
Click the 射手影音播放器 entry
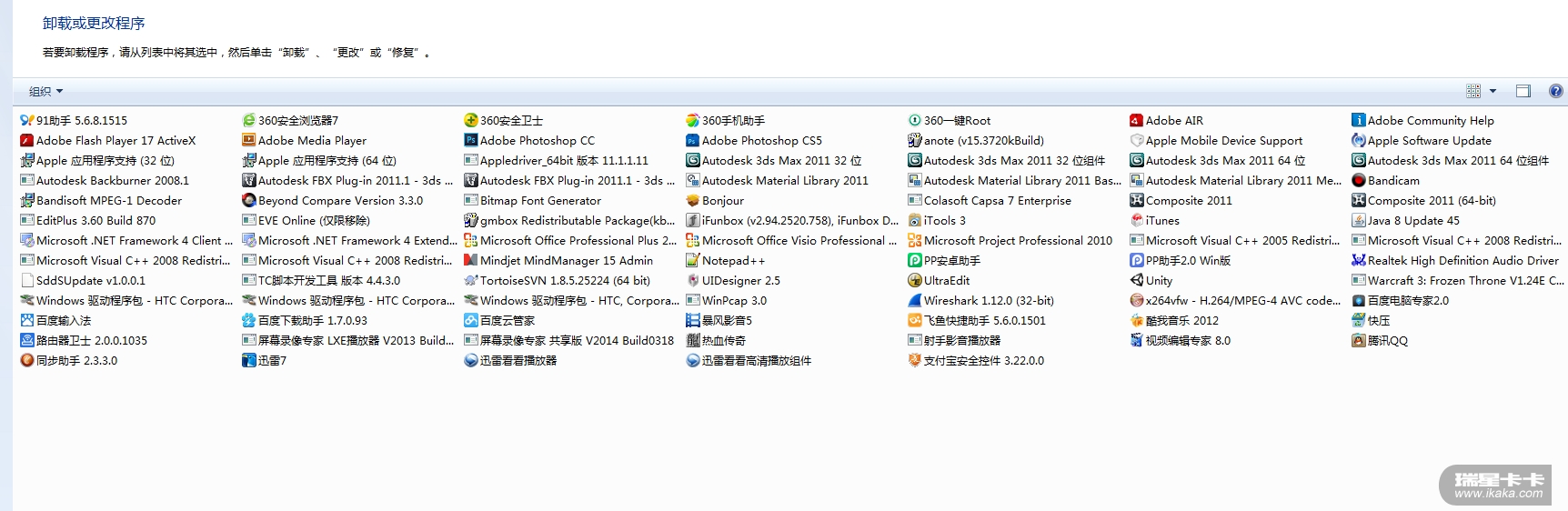tap(955, 340)
